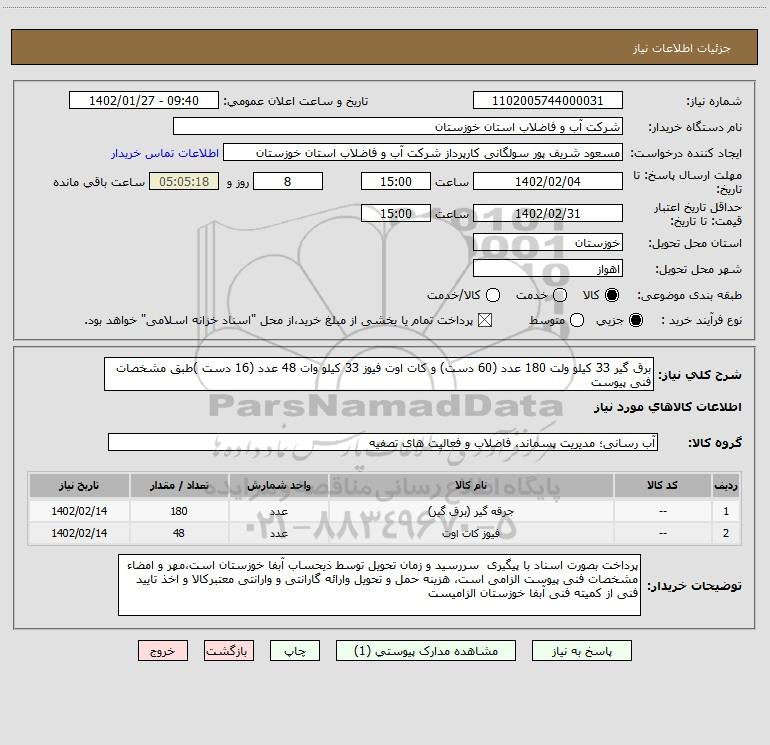Image resolution: width=770 pixels, height=745 pixels.
Task: Click the کد کالا column header
Action: [x=662, y=485]
